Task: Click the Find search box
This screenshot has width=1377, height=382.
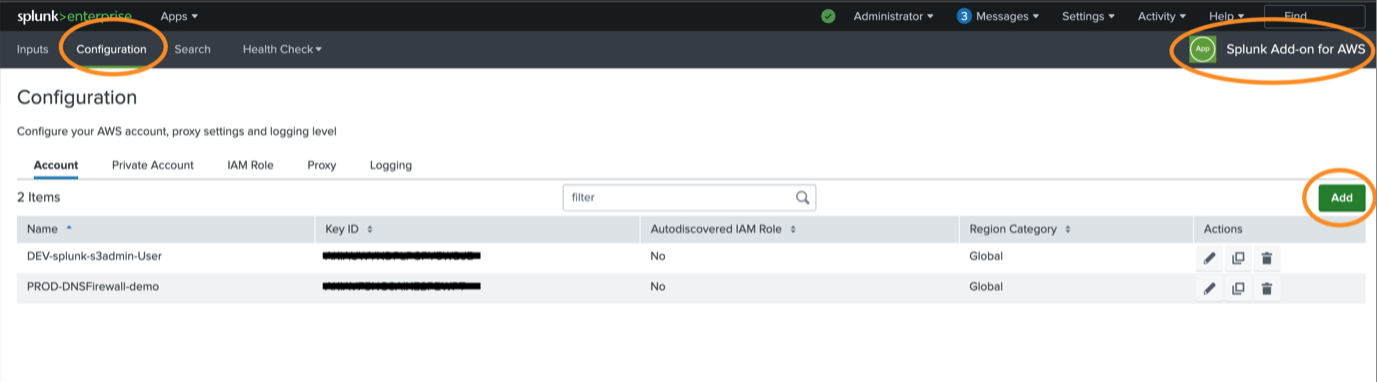Action: pyautogui.click(x=1314, y=16)
